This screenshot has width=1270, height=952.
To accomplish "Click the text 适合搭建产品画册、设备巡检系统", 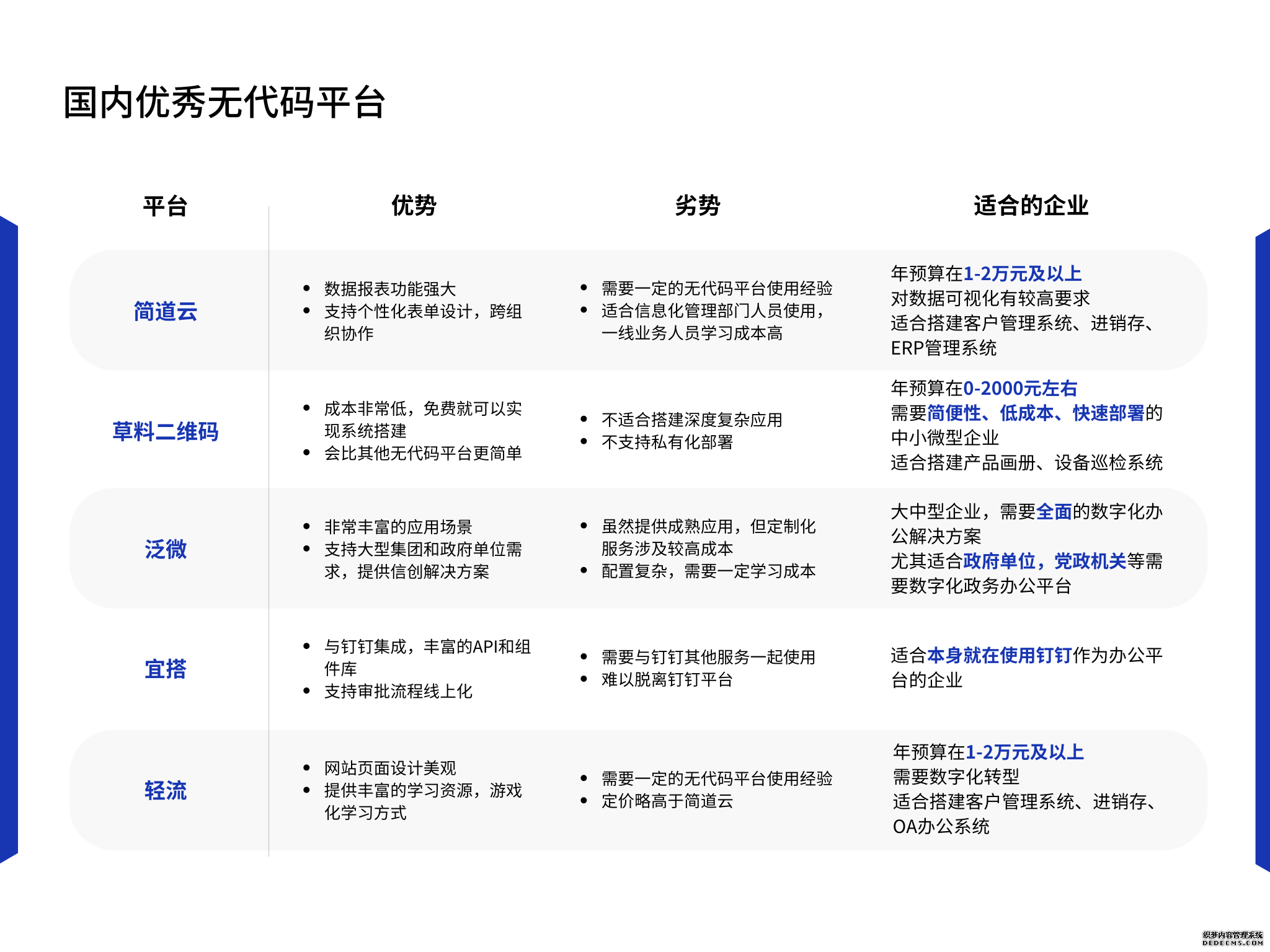I will point(1027,462).
